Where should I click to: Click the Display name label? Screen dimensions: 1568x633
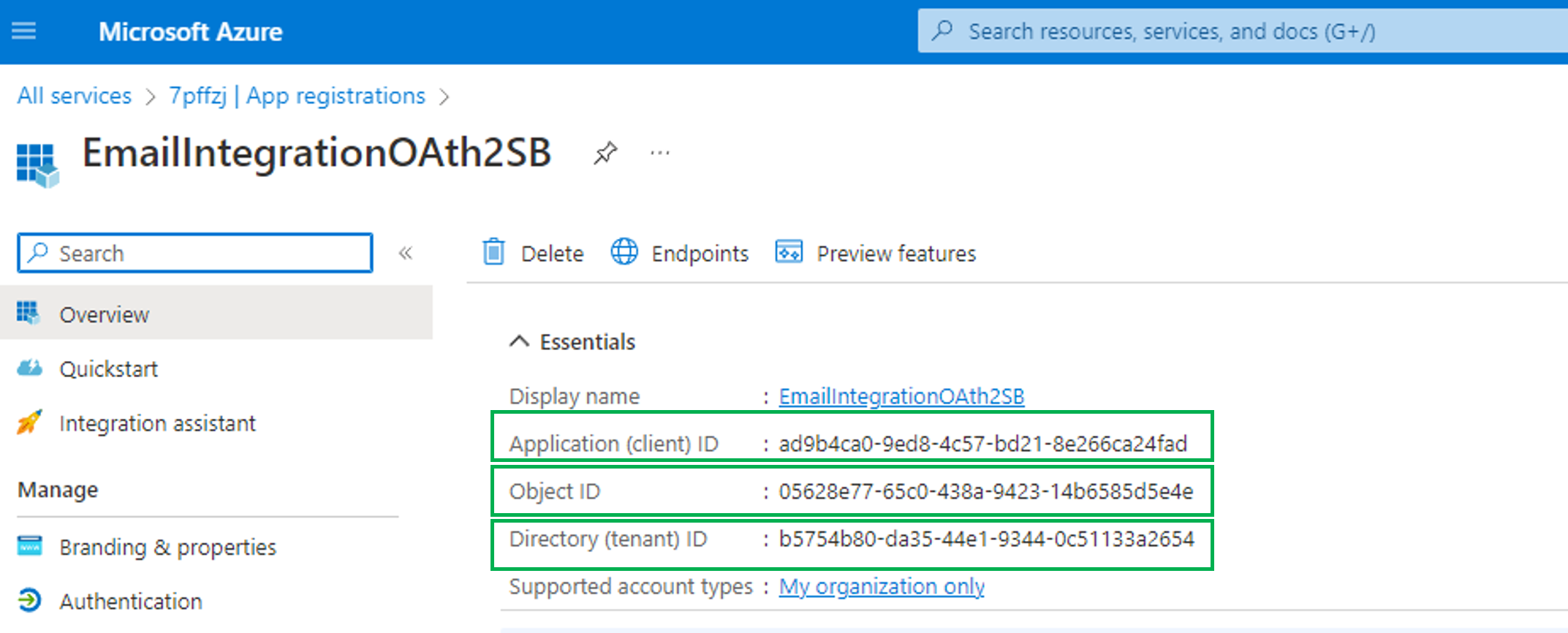tap(575, 396)
